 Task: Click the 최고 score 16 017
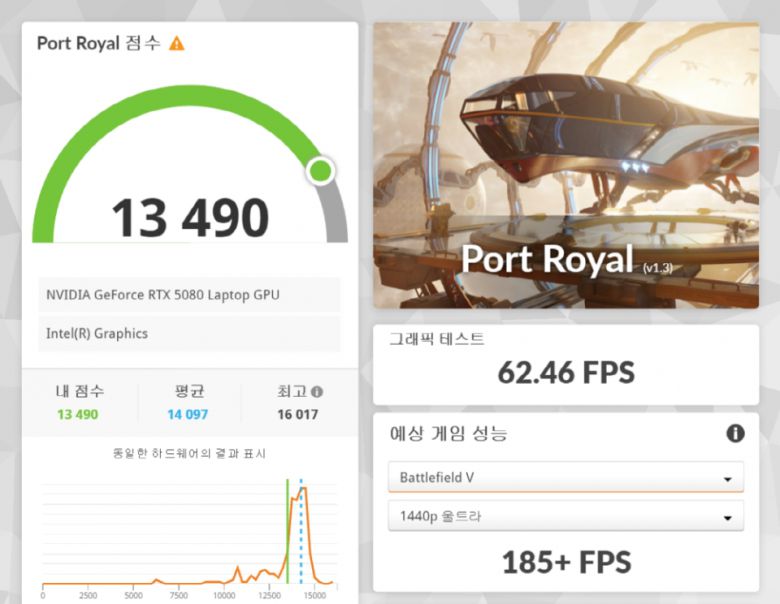(297, 414)
